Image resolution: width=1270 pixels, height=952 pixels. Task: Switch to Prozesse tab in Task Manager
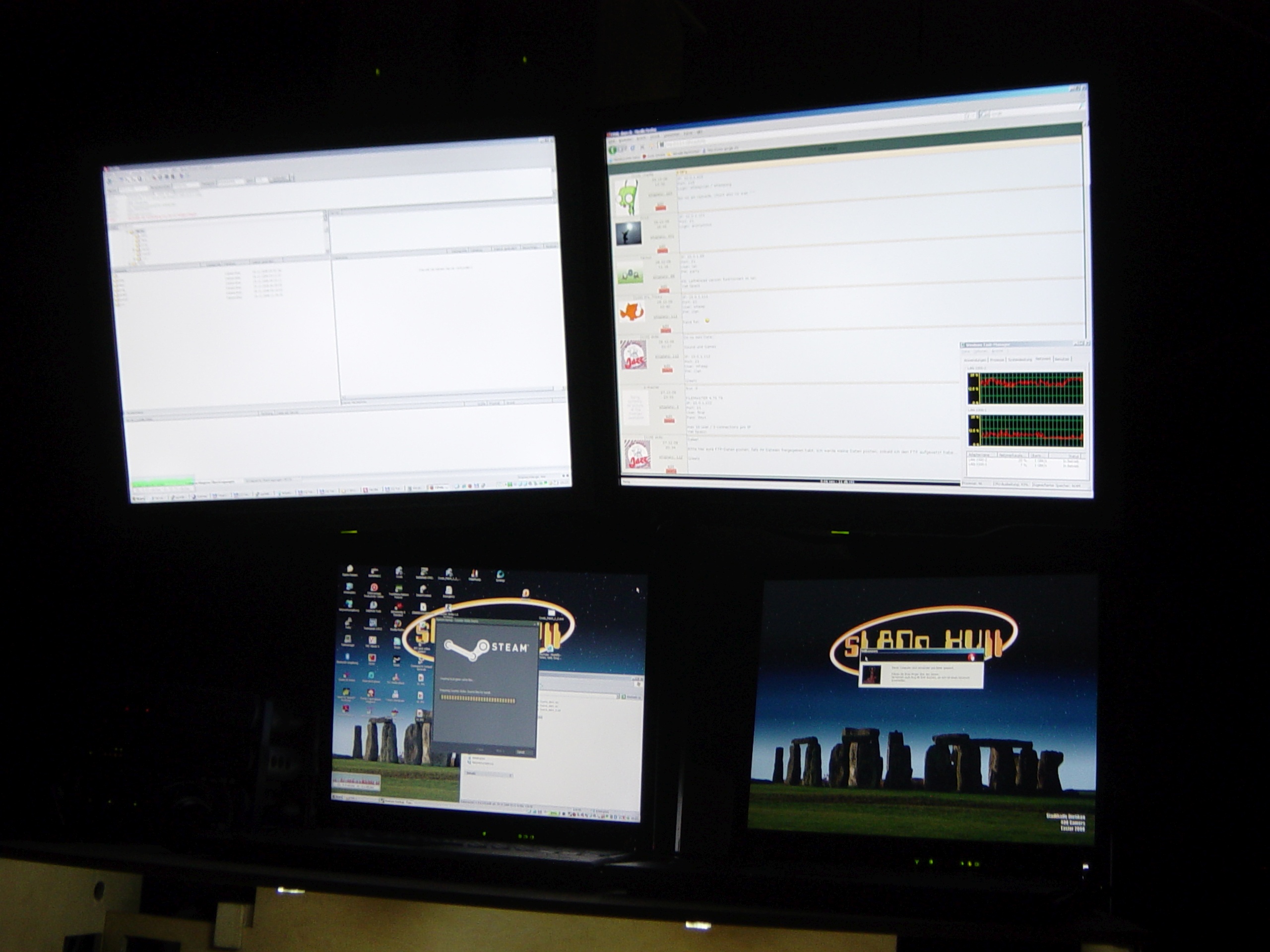pyautogui.click(x=997, y=360)
